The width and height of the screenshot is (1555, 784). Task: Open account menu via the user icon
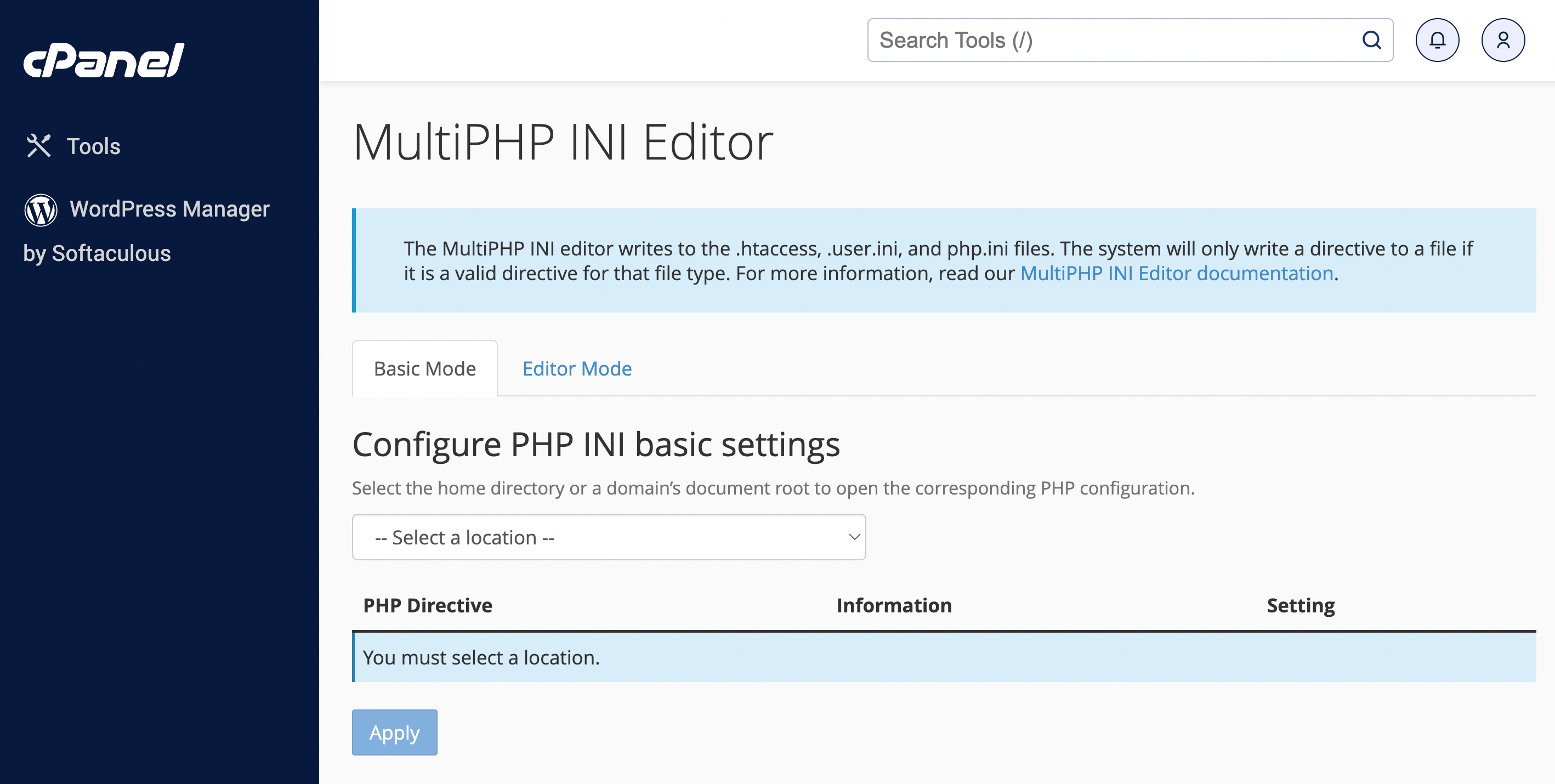pyautogui.click(x=1502, y=40)
